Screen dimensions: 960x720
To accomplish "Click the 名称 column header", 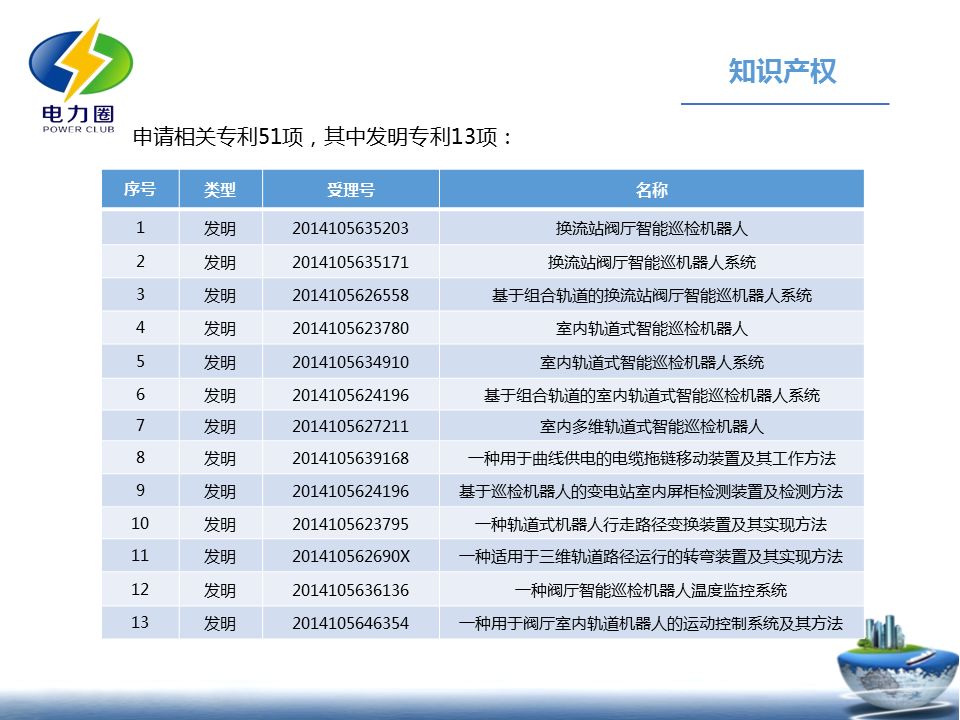I will point(651,190).
